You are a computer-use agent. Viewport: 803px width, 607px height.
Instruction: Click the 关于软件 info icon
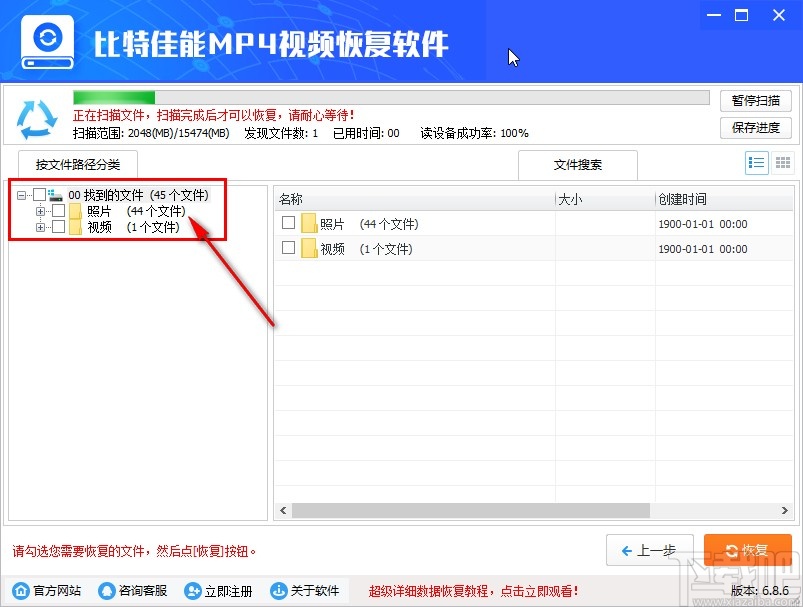(x=279, y=591)
